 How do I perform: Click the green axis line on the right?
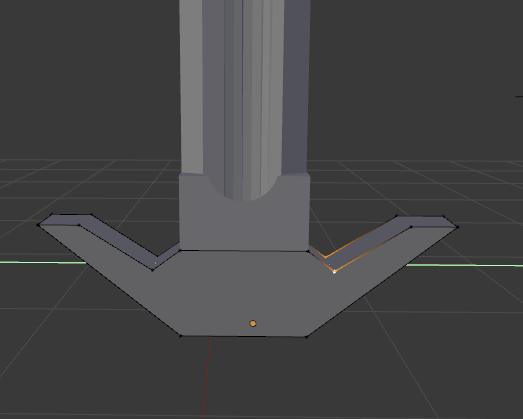(464, 265)
